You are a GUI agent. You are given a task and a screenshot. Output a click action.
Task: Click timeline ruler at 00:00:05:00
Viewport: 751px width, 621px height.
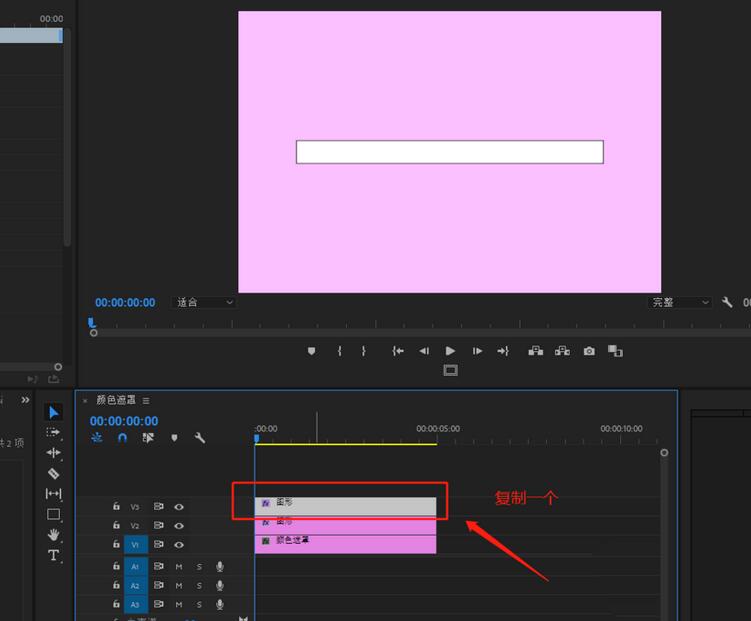tap(438, 429)
